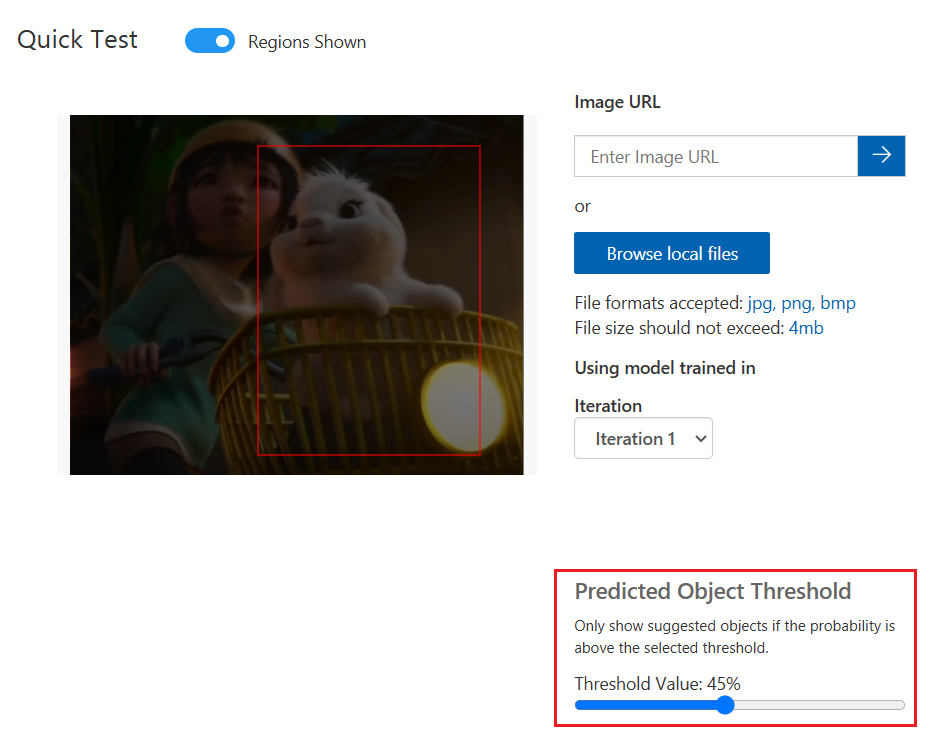Viewport: 934px width, 741px height.
Task: Click the red detected region box
Action: [369, 300]
